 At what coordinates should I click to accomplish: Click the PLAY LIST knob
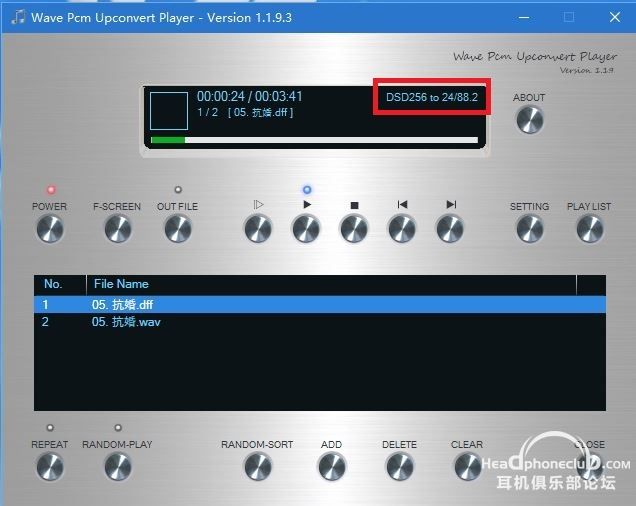click(590, 229)
